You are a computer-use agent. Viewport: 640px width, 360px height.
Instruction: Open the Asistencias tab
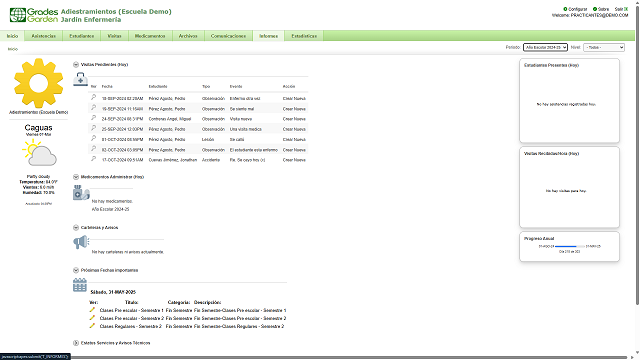point(44,36)
